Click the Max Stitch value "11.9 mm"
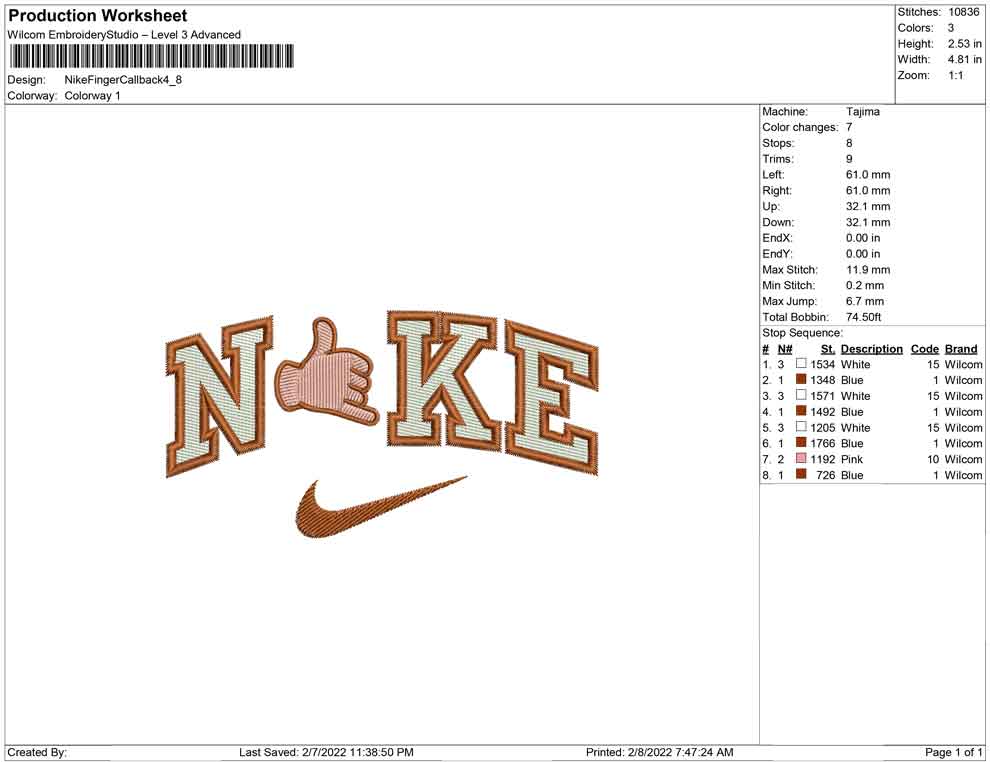 point(868,269)
